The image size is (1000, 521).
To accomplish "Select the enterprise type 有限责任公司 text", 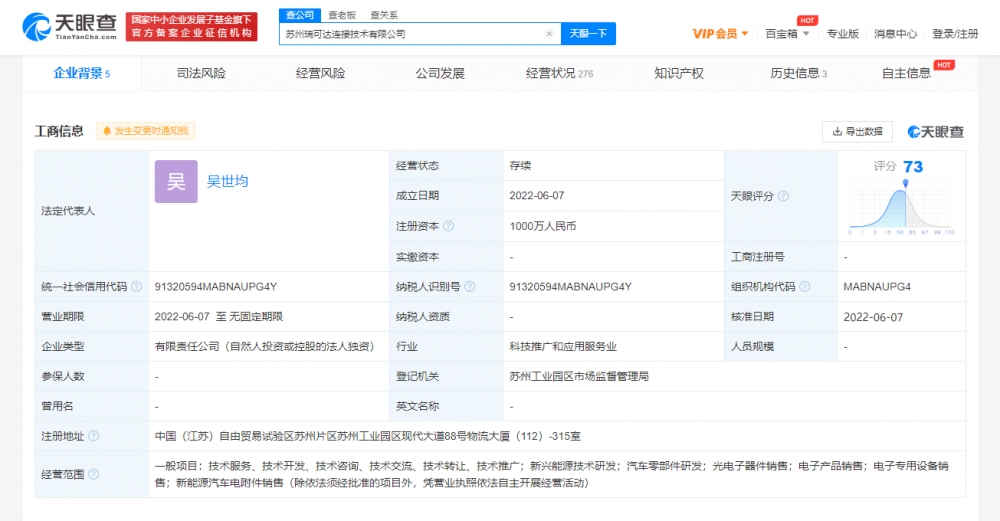I will [x=264, y=347].
